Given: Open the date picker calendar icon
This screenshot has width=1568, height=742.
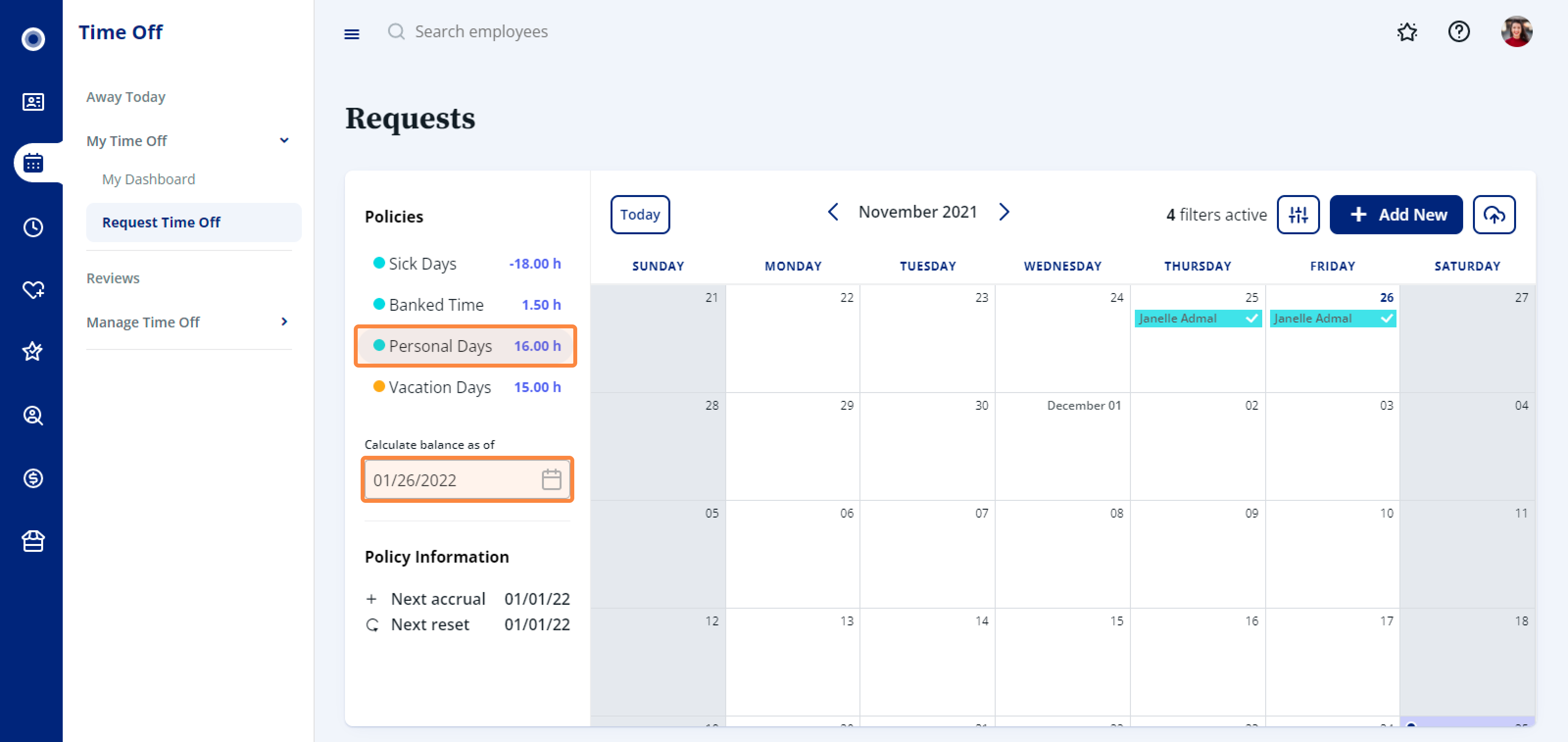Looking at the screenshot, I should tap(551, 480).
